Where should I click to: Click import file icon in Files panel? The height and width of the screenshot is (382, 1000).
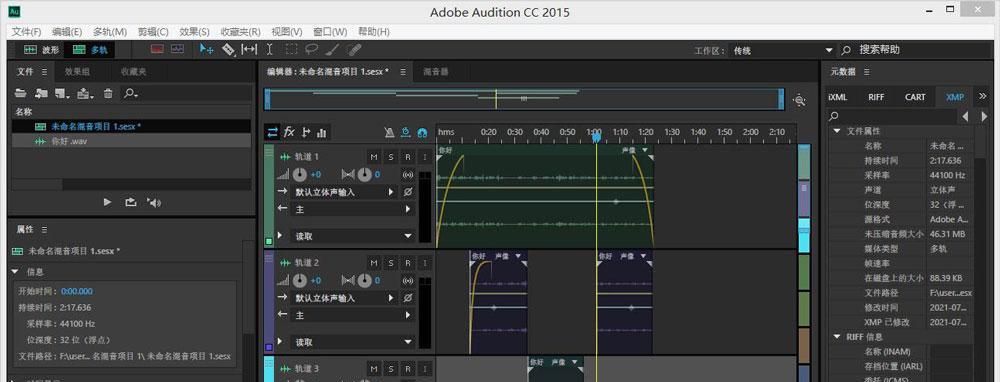click(41, 93)
